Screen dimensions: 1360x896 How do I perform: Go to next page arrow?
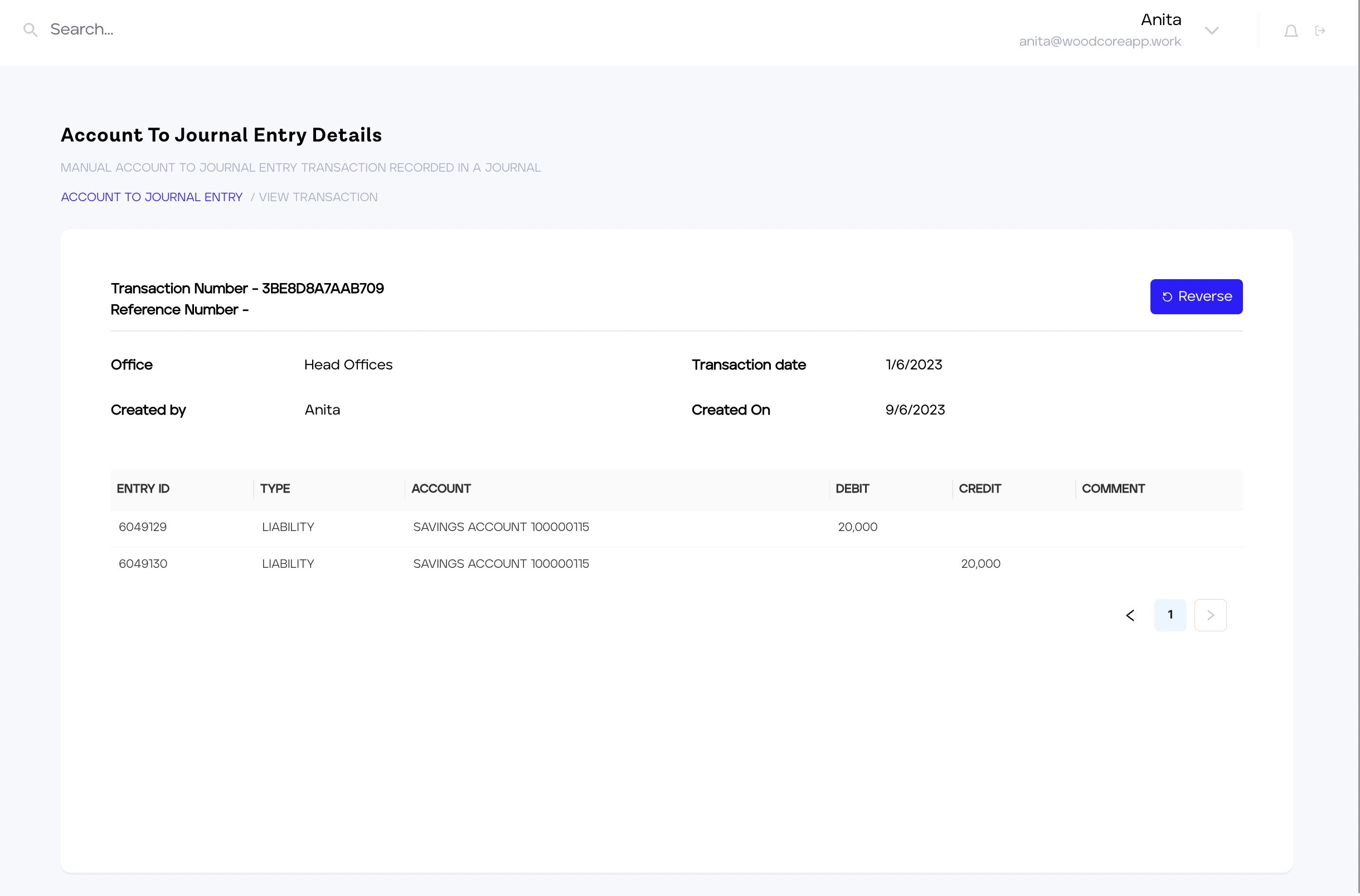1210,615
